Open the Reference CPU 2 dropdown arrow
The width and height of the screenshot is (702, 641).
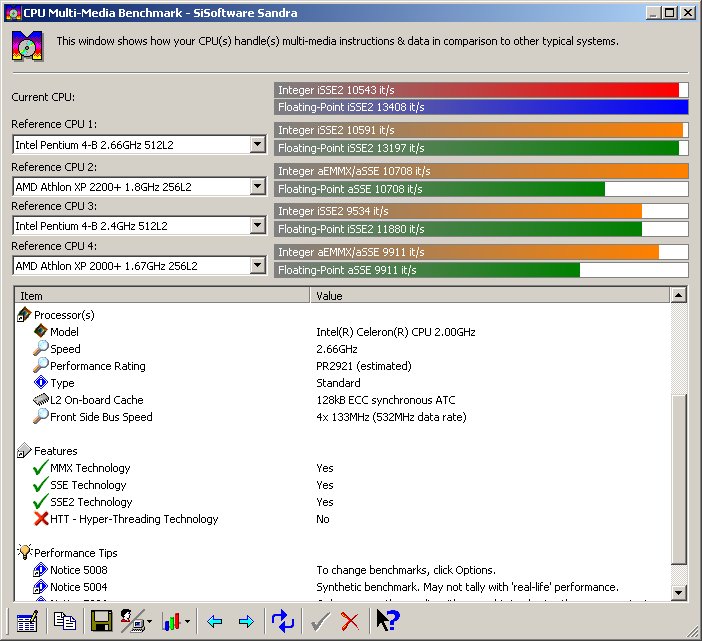pyautogui.click(x=257, y=186)
